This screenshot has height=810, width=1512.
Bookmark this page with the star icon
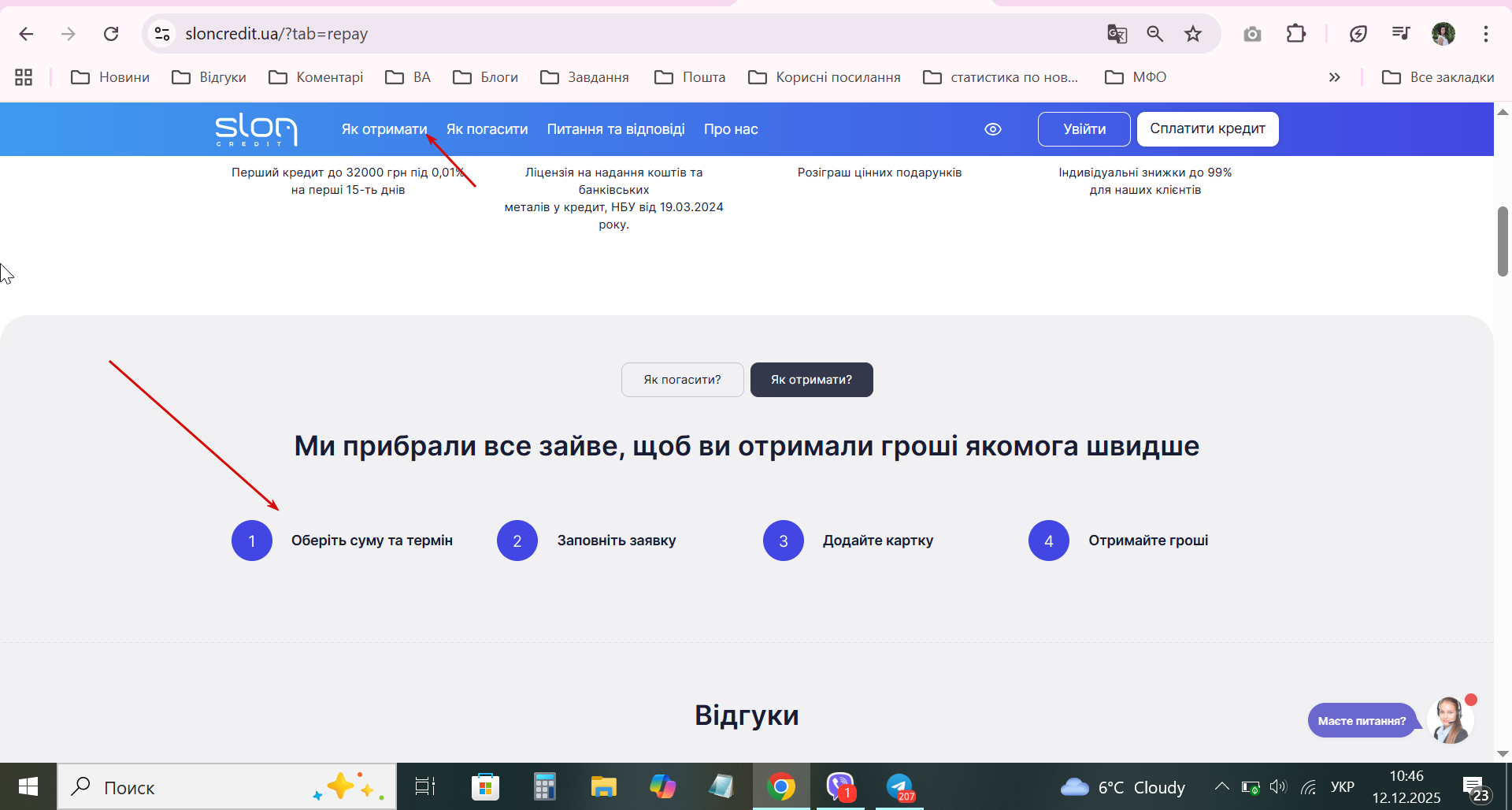(1193, 34)
